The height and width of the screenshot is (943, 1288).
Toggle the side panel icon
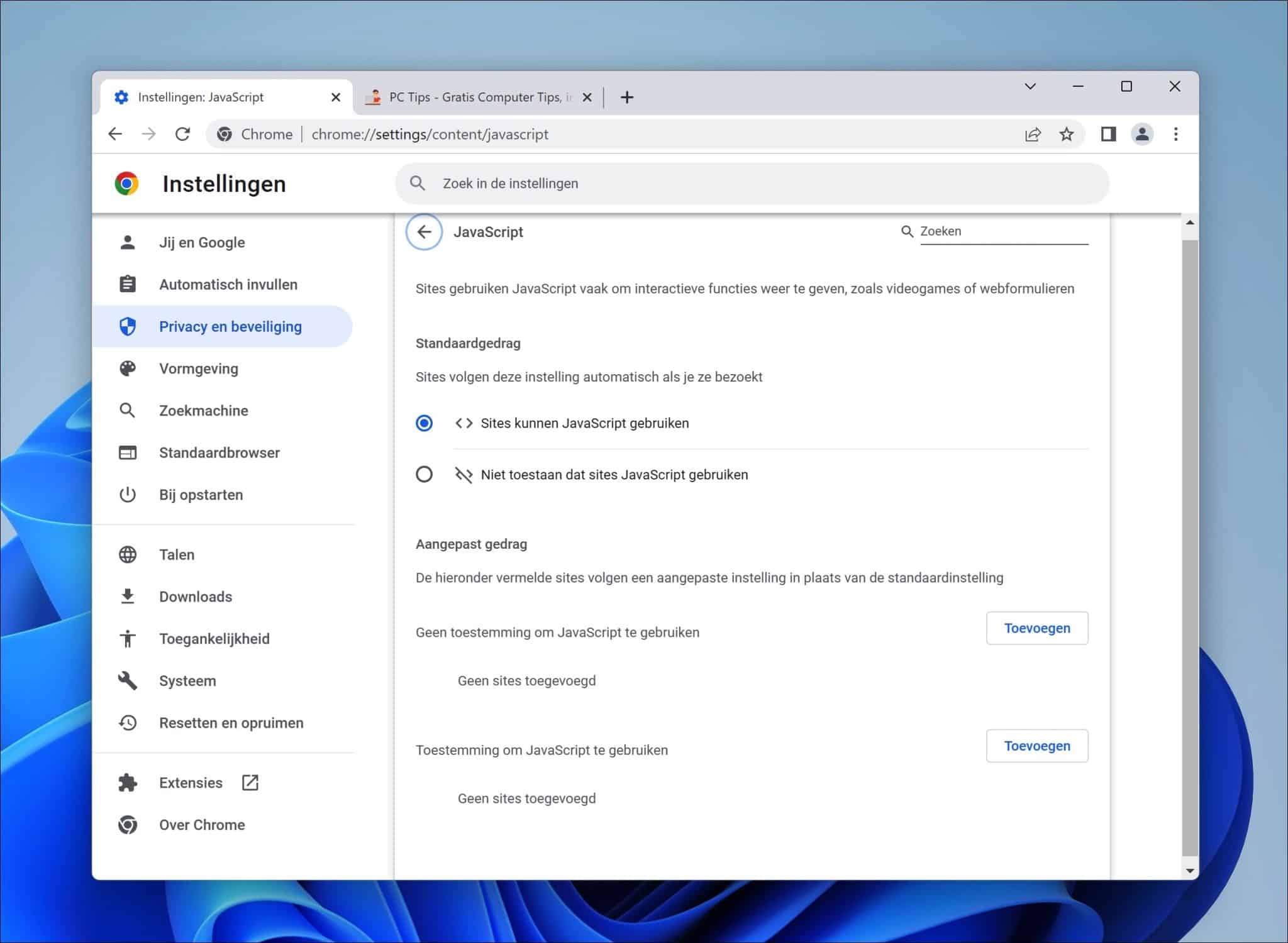coord(1108,134)
